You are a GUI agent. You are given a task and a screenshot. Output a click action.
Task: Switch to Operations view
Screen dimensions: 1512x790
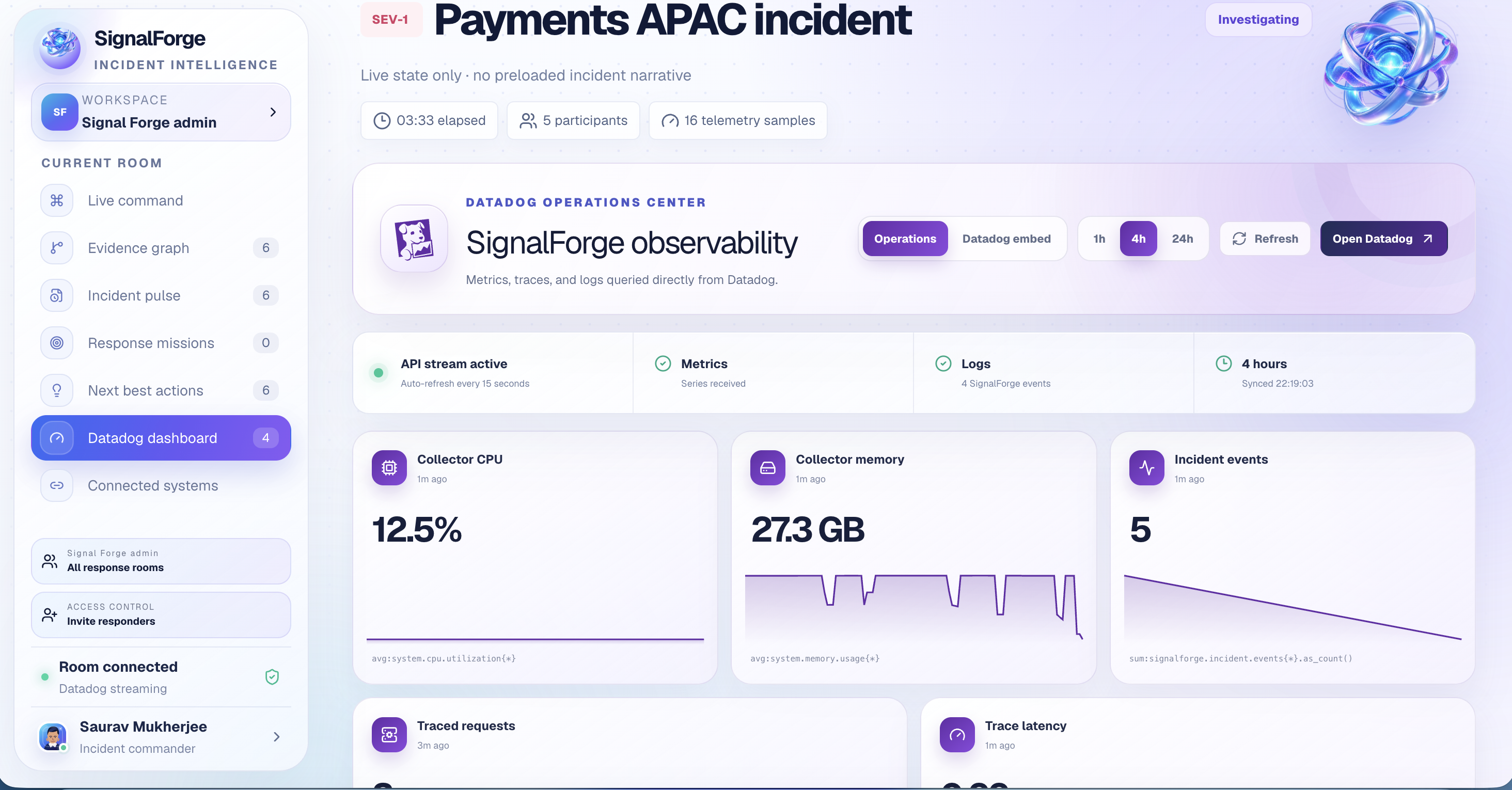pyautogui.click(x=905, y=239)
